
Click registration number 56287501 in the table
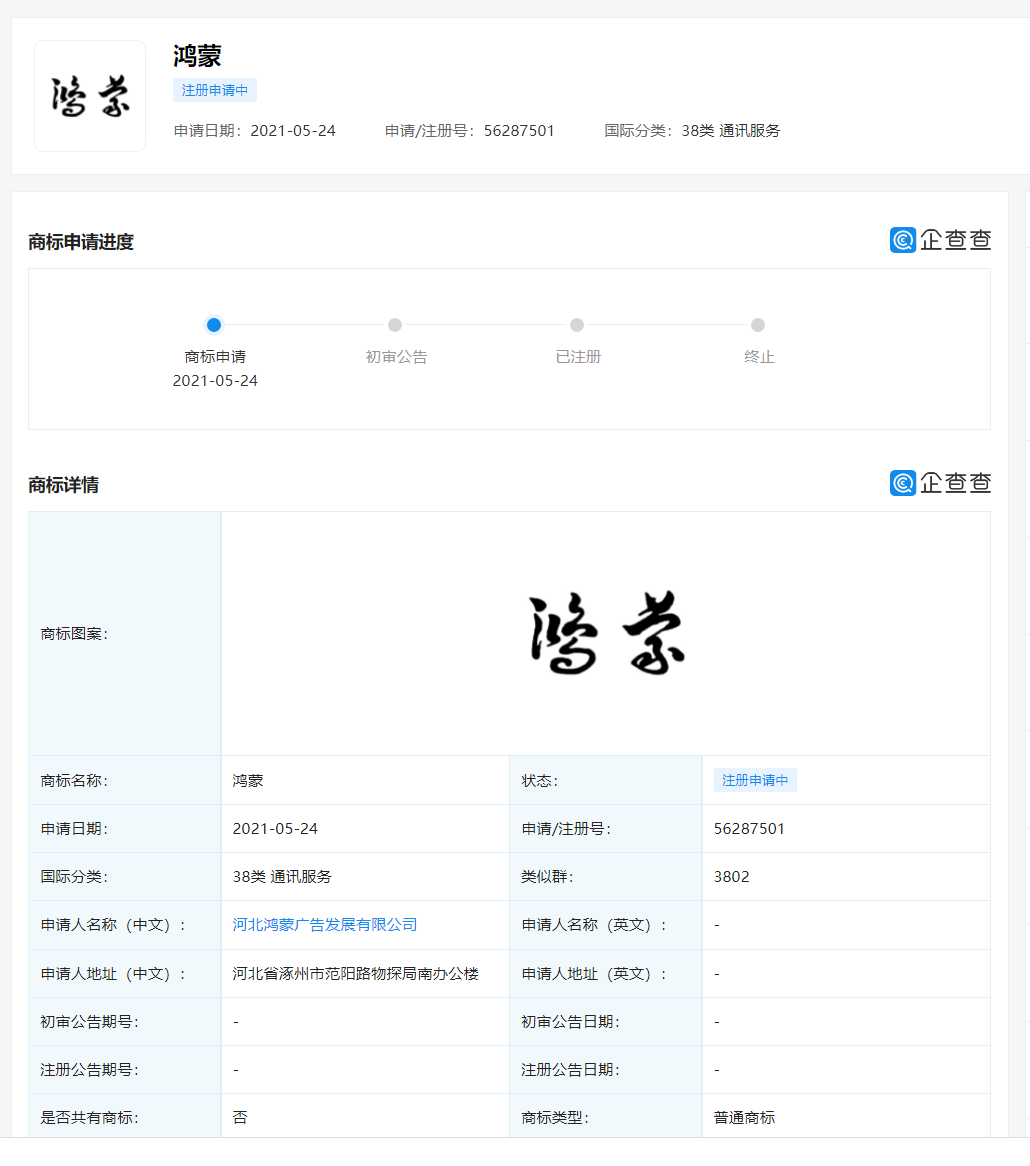(x=749, y=829)
